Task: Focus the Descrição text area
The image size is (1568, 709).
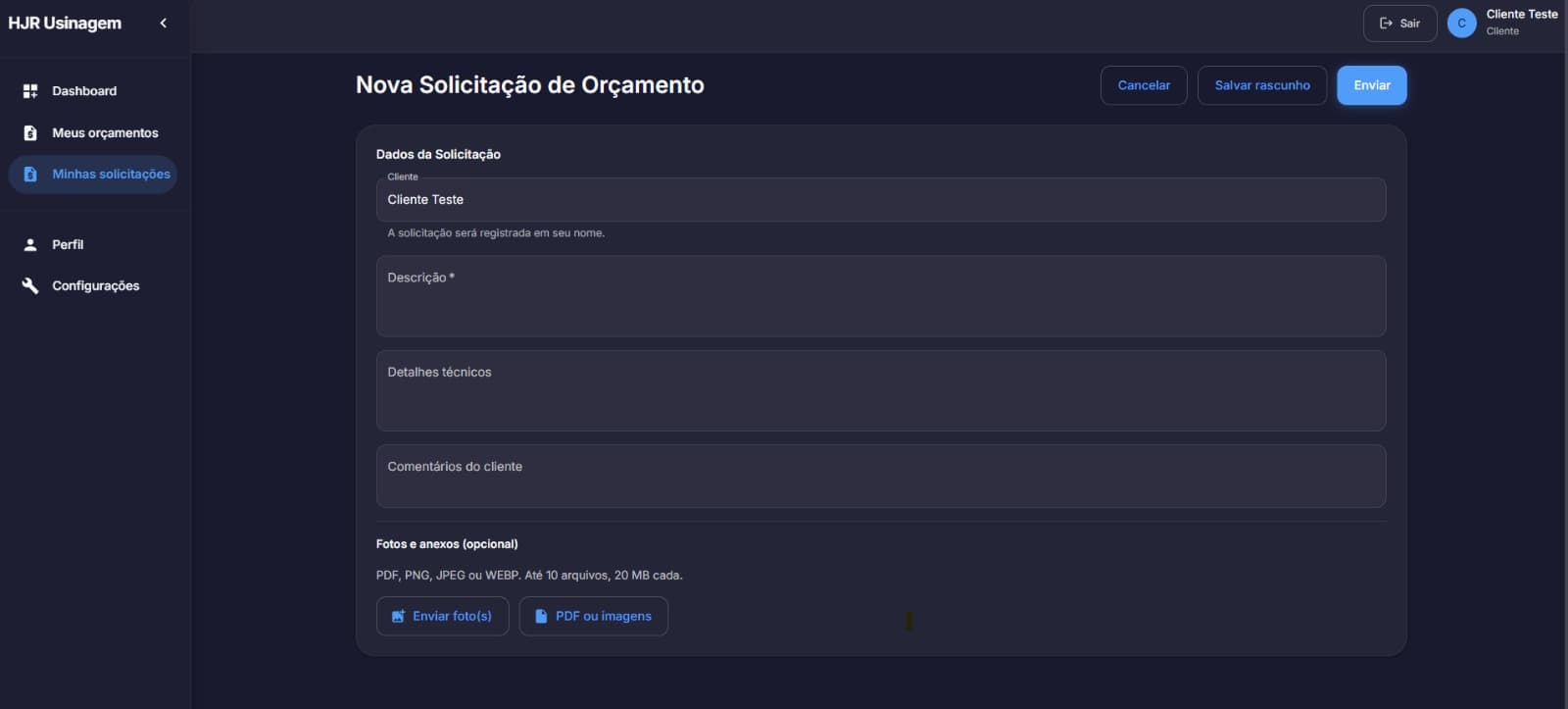Action: [x=881, y=296]
